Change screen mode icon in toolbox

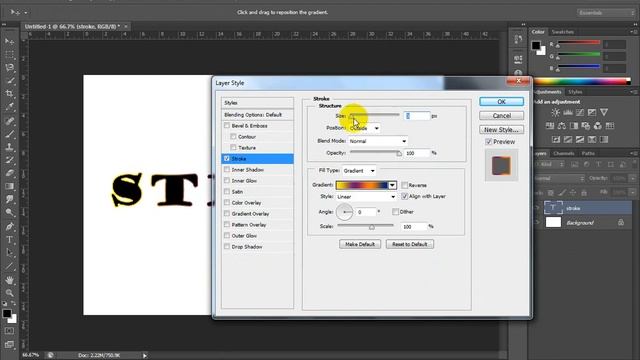click(x=9, y=344)
